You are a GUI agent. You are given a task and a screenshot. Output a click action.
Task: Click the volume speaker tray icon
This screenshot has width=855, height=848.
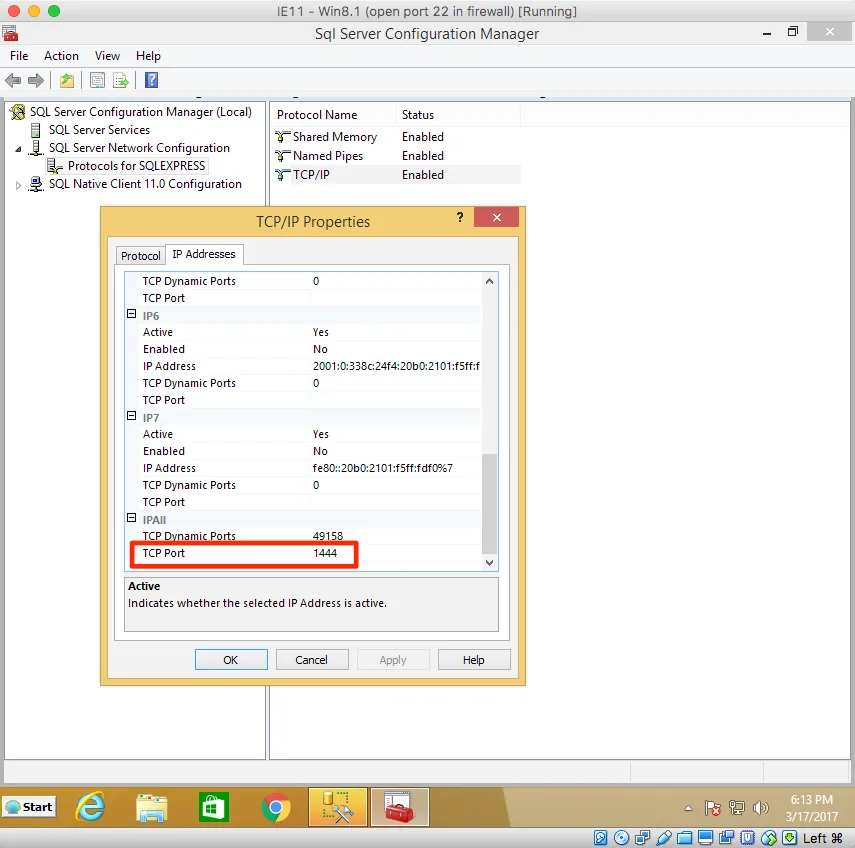pyautogui.click(x=761, y=808)
